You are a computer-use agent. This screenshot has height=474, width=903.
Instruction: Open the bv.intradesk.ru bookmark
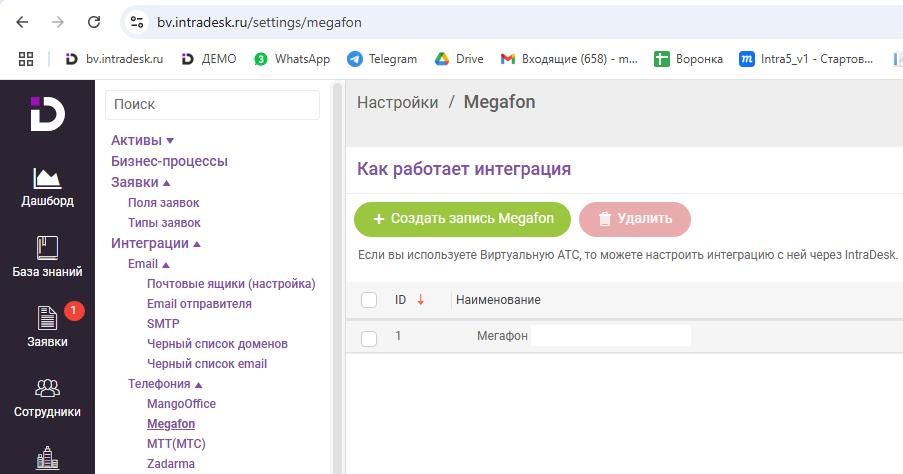click(x=114, y=59)
